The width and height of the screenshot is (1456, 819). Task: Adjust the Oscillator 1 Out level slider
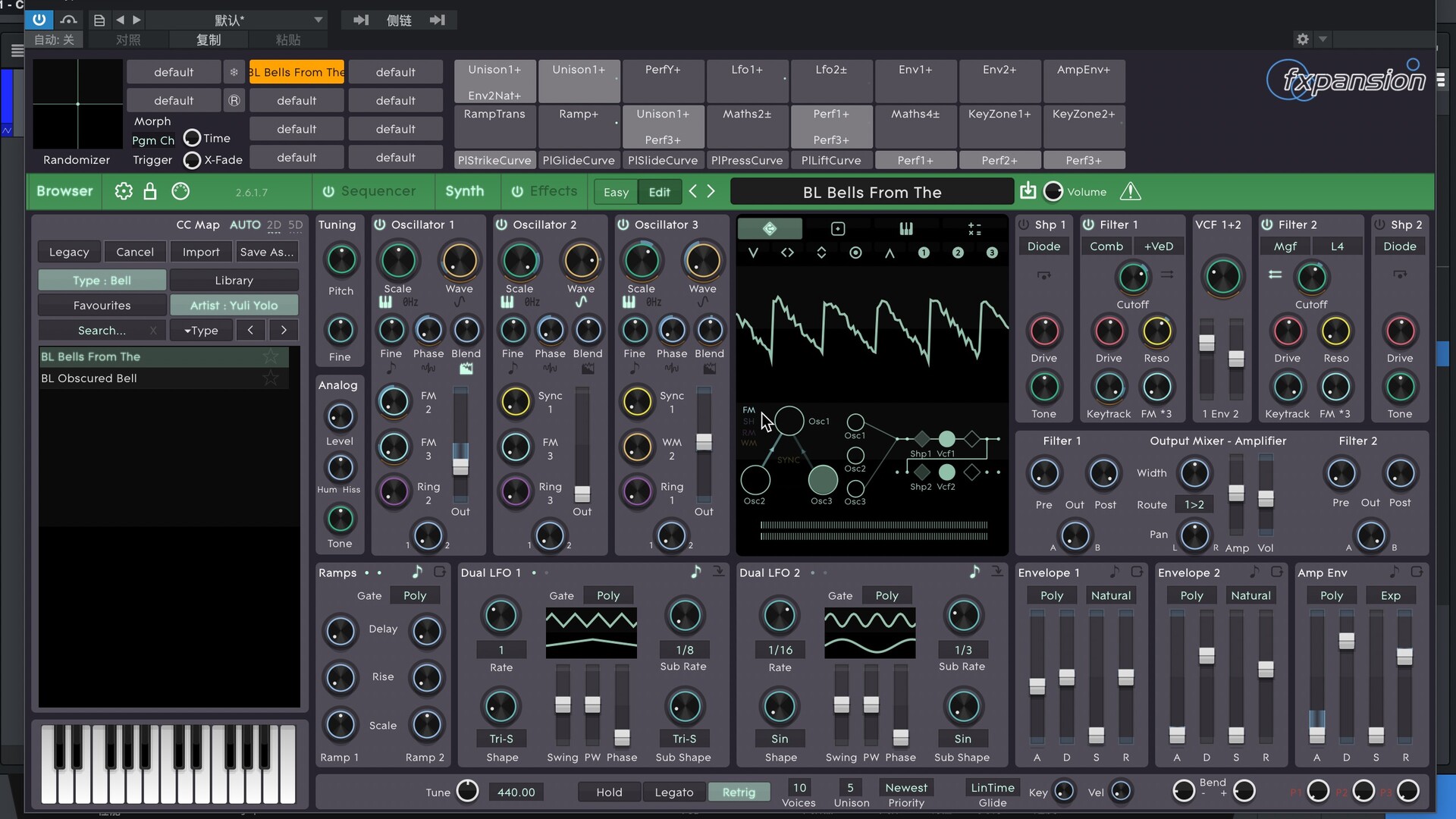point(460,466)
